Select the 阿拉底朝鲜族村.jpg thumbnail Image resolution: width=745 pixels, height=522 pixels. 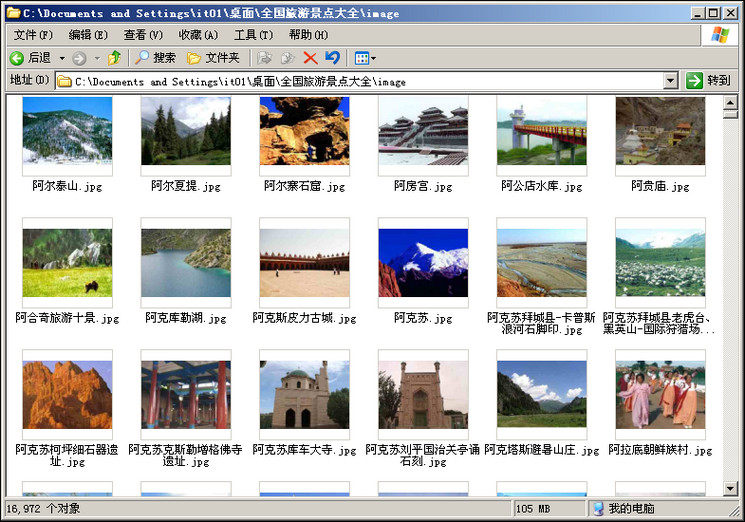tap(660, 395)
